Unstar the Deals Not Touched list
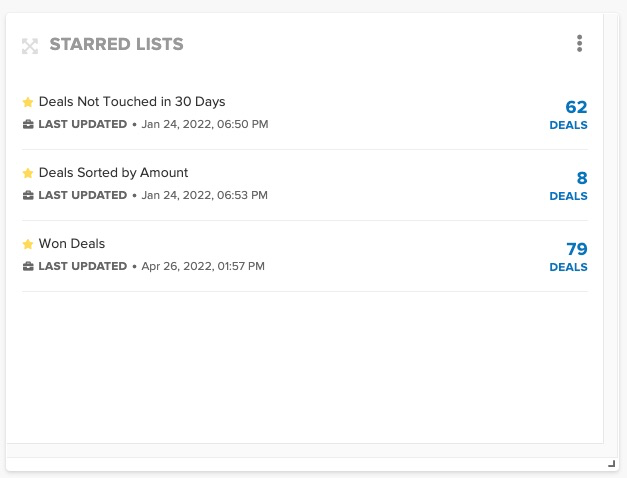This screenshot has width=627, height=478. pos(28,102)
